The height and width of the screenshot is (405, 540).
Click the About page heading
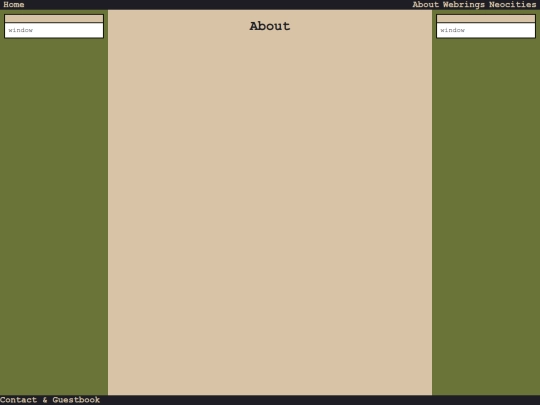[270, 26]
